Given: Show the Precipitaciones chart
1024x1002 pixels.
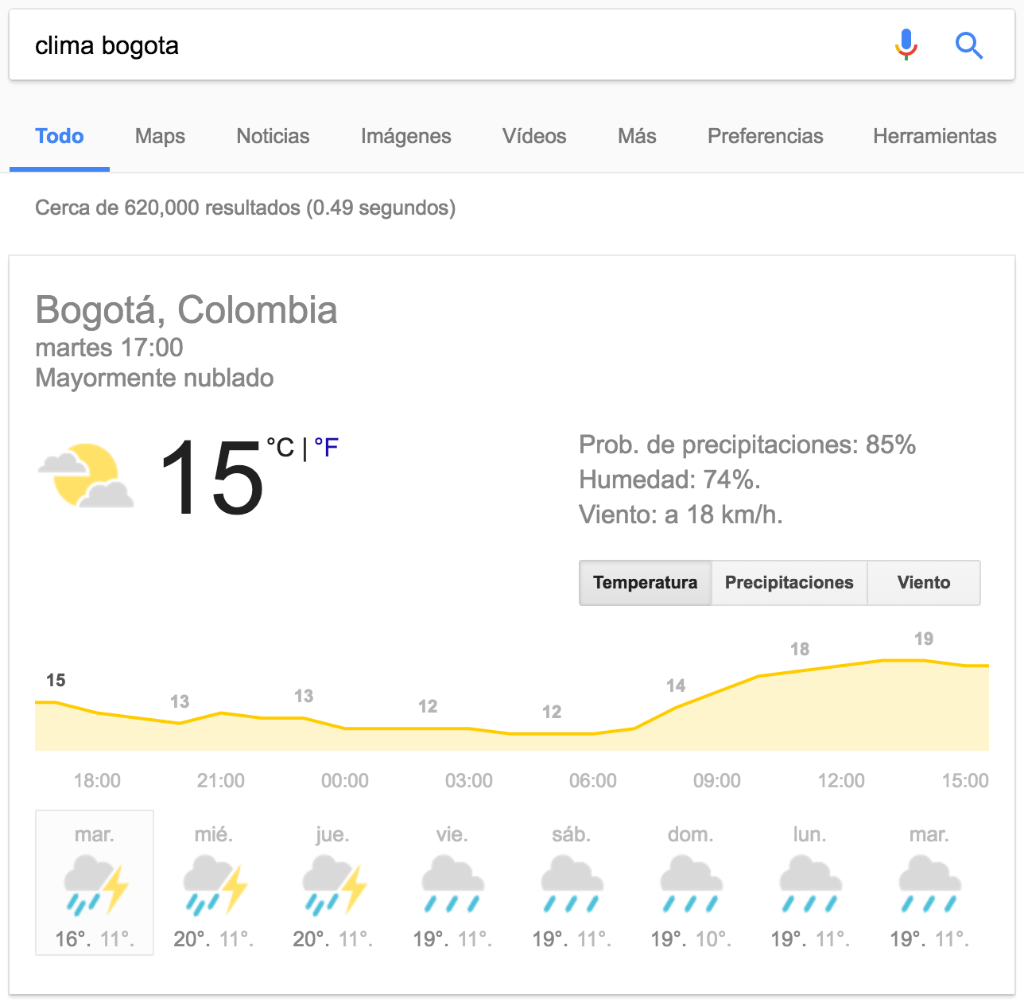Looking at the screenshot, I should click(x=789, y=583).
